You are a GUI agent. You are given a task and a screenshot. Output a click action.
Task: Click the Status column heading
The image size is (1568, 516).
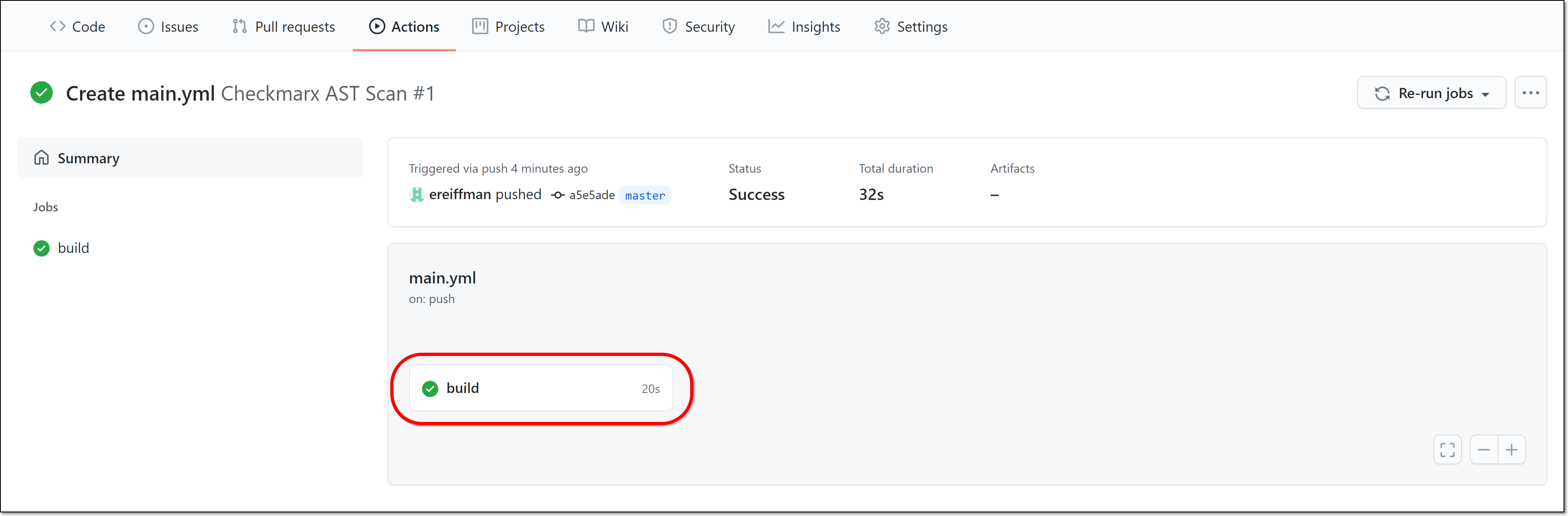pos(745,168)
